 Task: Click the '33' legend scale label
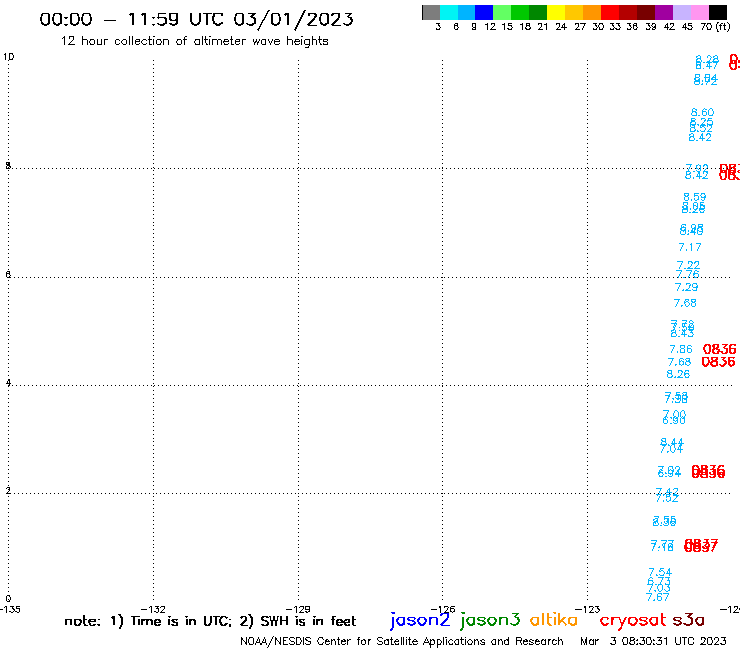point(615,26)
